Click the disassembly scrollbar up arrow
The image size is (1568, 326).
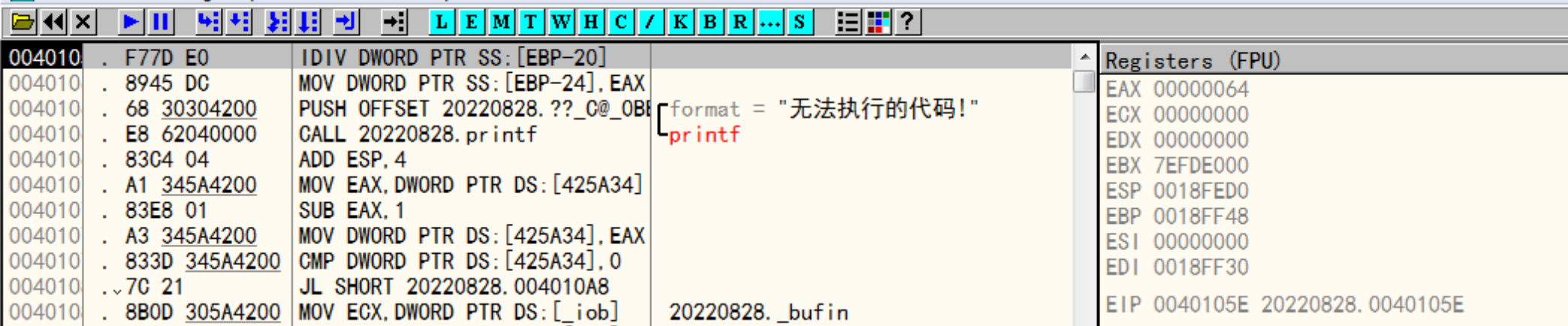1084,57
